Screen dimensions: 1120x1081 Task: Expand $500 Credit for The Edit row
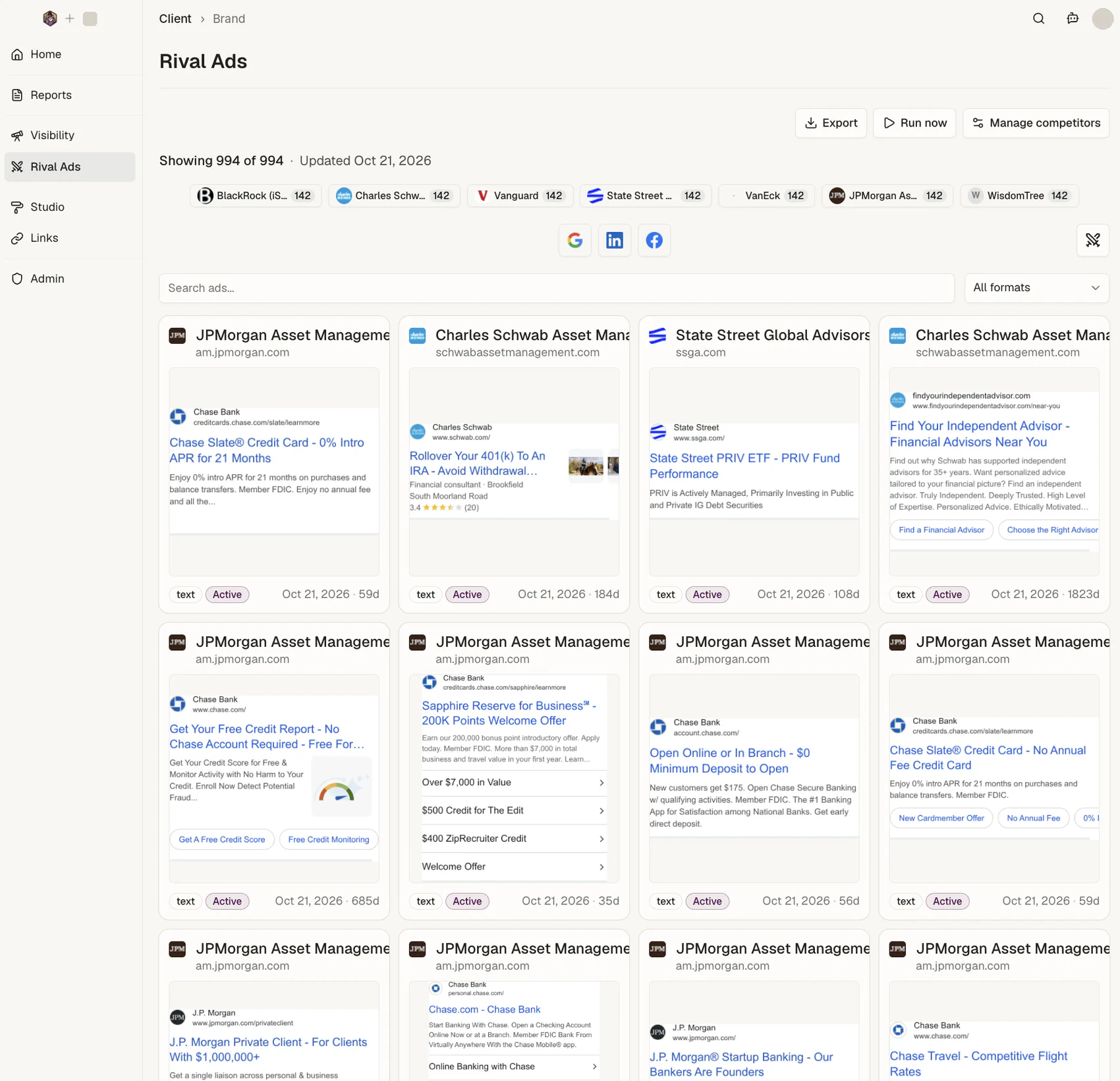click(514, 810)
